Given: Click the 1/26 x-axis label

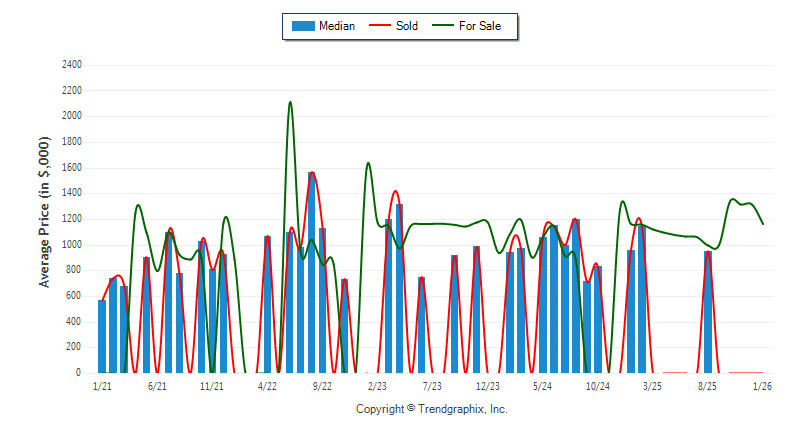Looking at the screenshot, I should pyautogui.click(x=762, y=385).
